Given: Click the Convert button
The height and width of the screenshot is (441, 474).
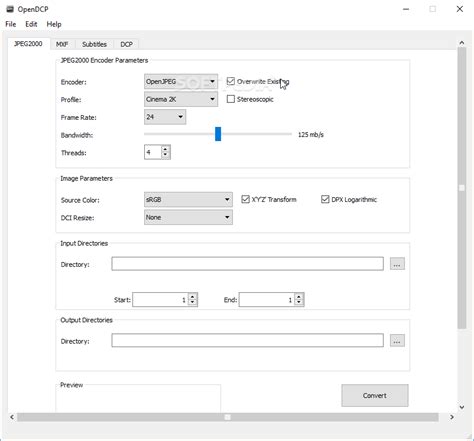Looking at the screenshot, I should pos(375,395).
